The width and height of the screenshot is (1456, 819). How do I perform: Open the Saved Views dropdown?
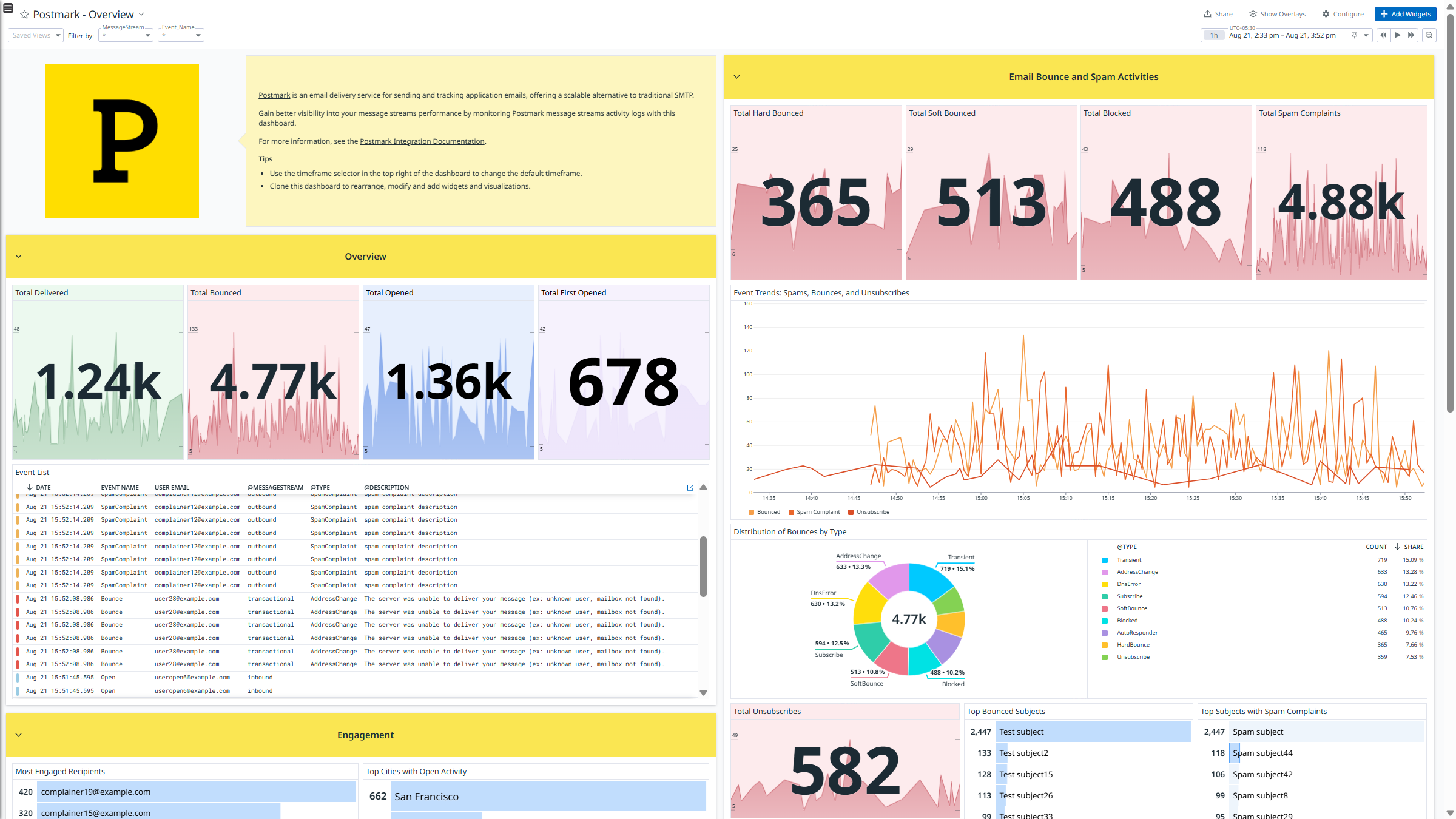pyautogui.click(x=36, y=35)
